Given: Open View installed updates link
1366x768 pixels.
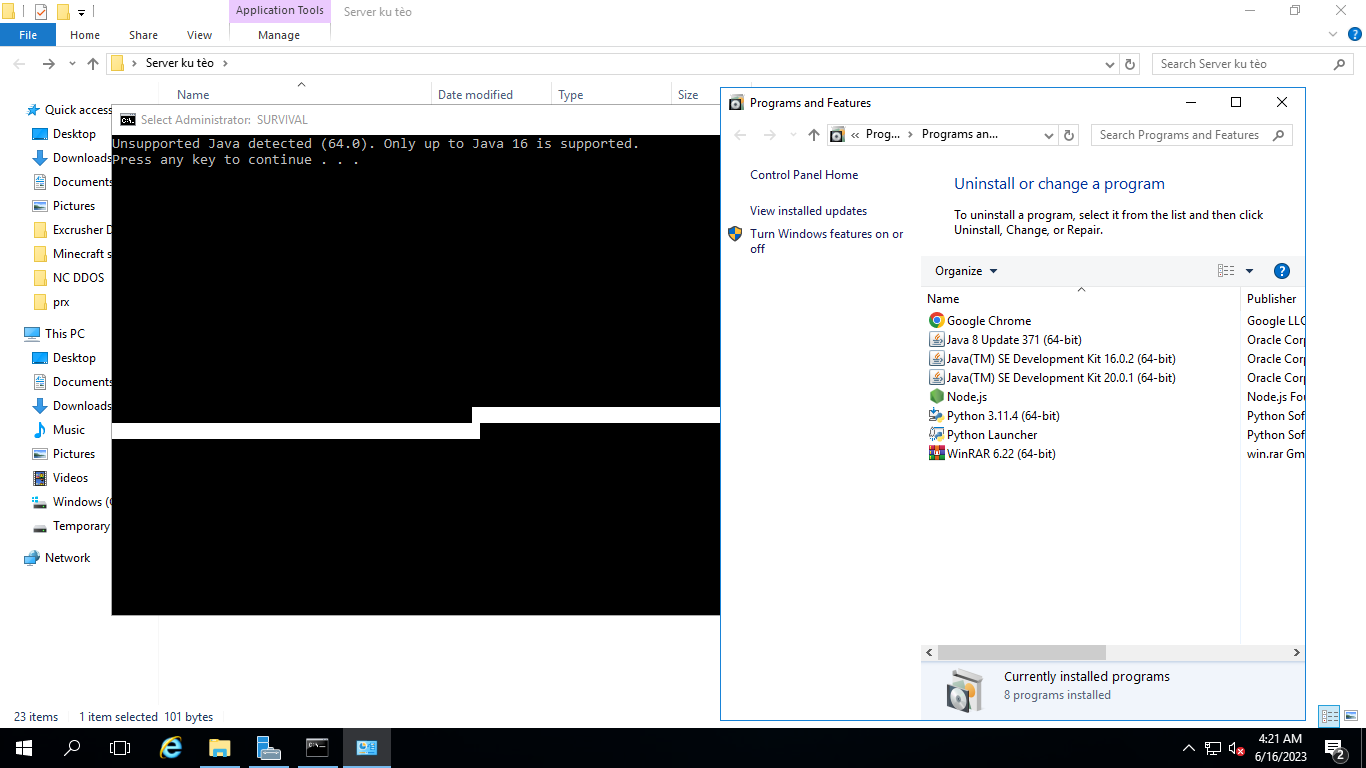Looking at the screenshot, I should click(x=808, y=211).
